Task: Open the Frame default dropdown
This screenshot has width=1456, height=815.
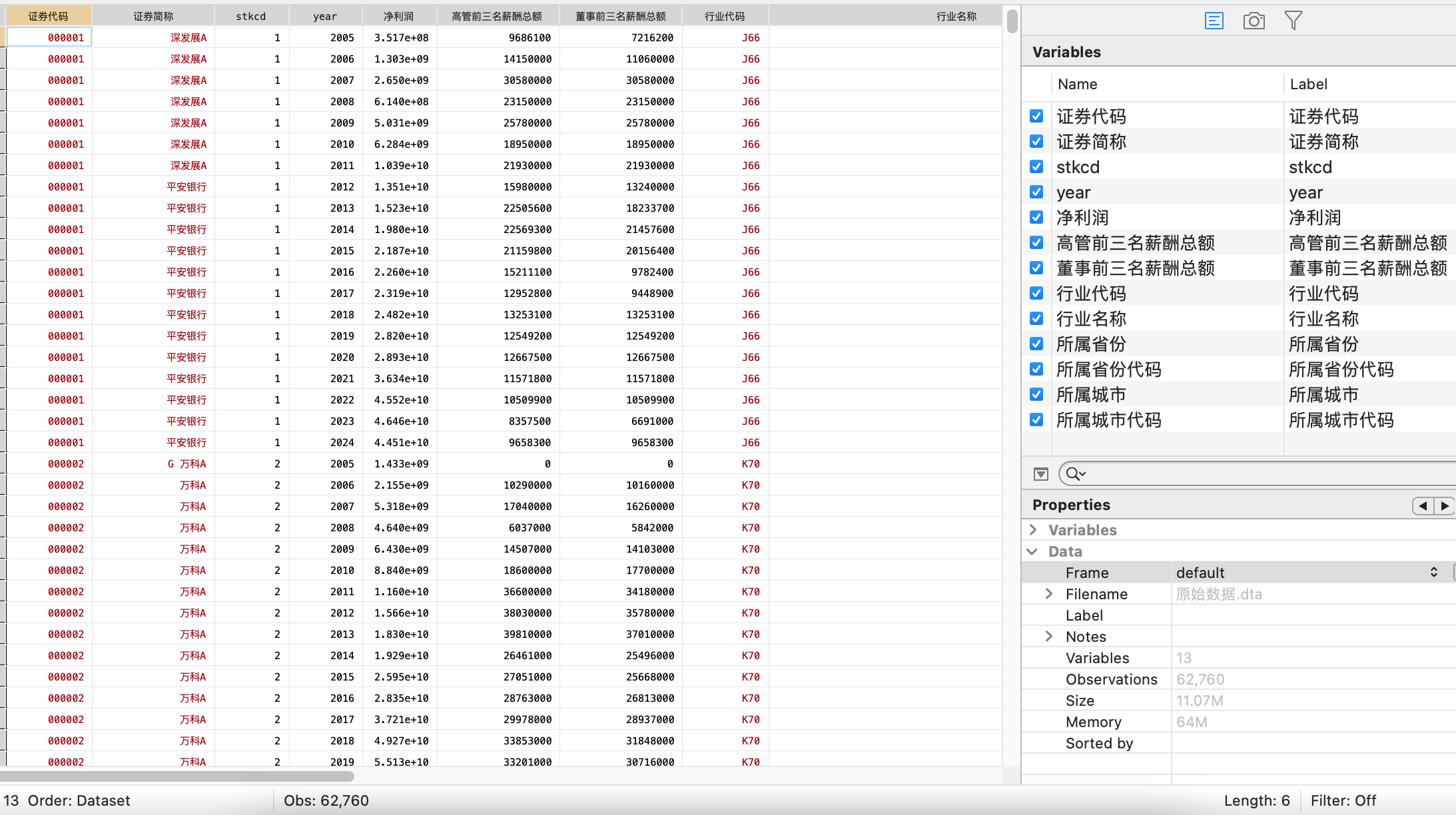Action: click(x=1305, y=573)
